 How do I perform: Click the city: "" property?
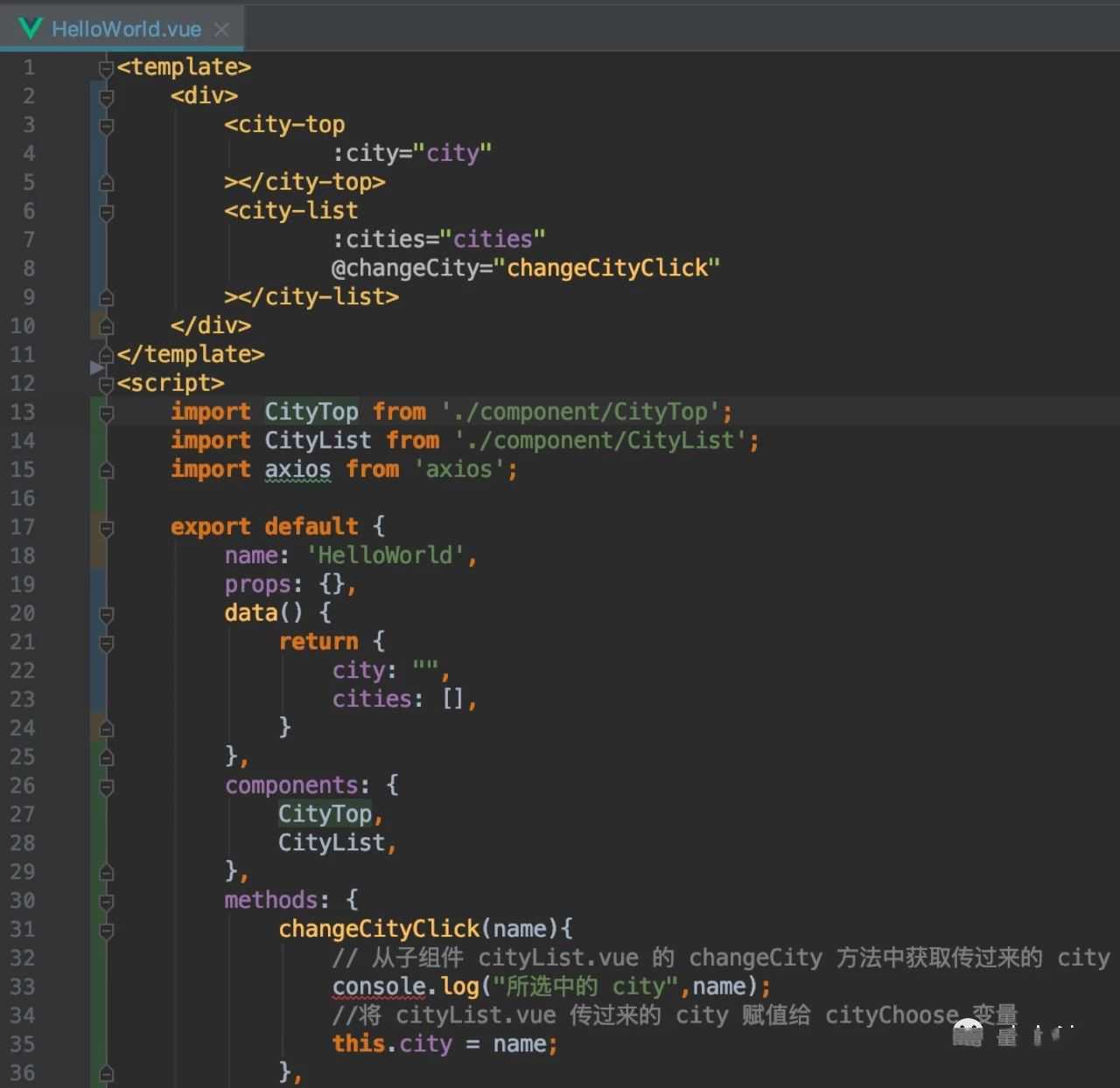pos(391,671)
